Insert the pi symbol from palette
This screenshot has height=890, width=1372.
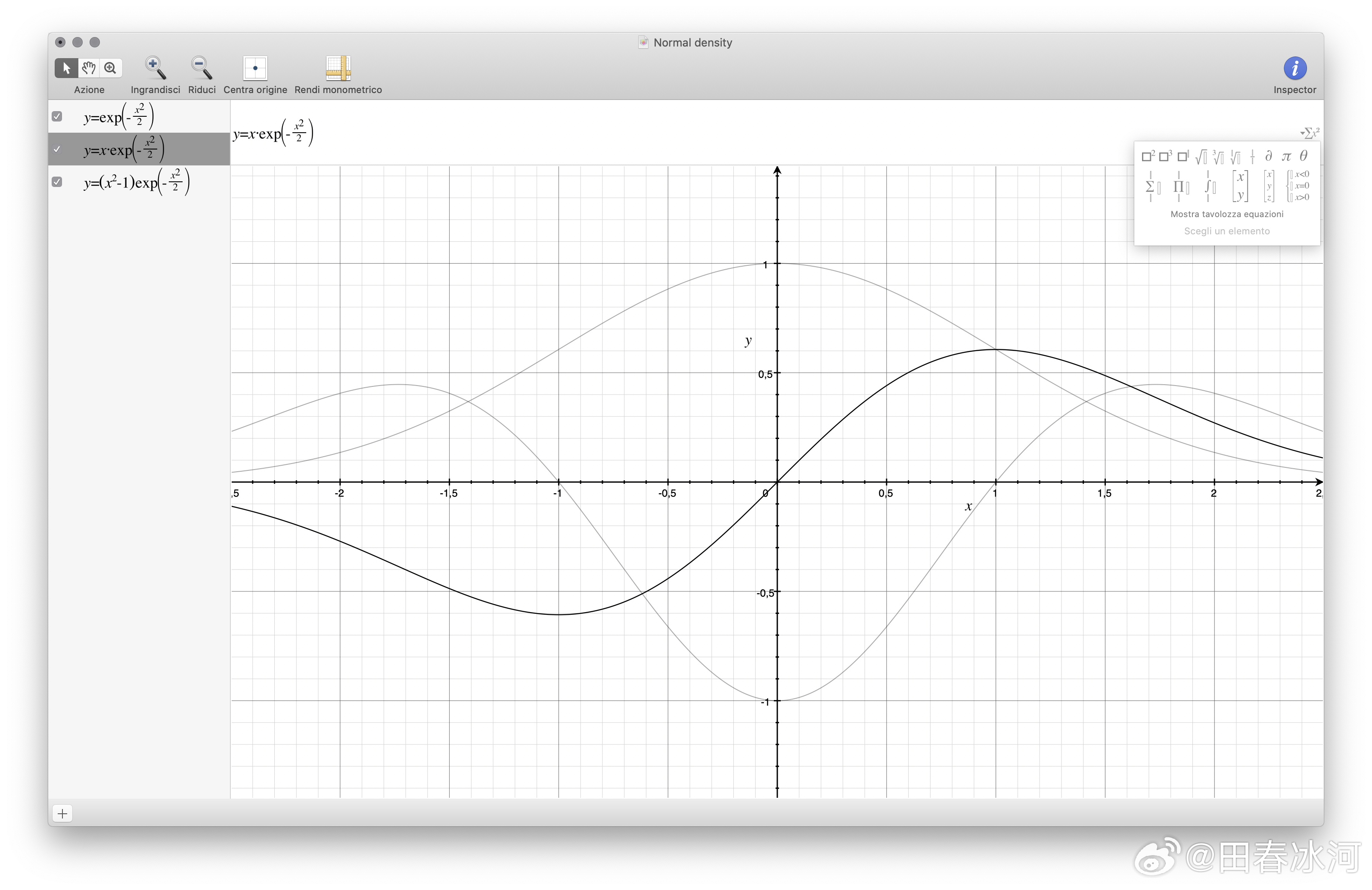tap(1285, 156)
